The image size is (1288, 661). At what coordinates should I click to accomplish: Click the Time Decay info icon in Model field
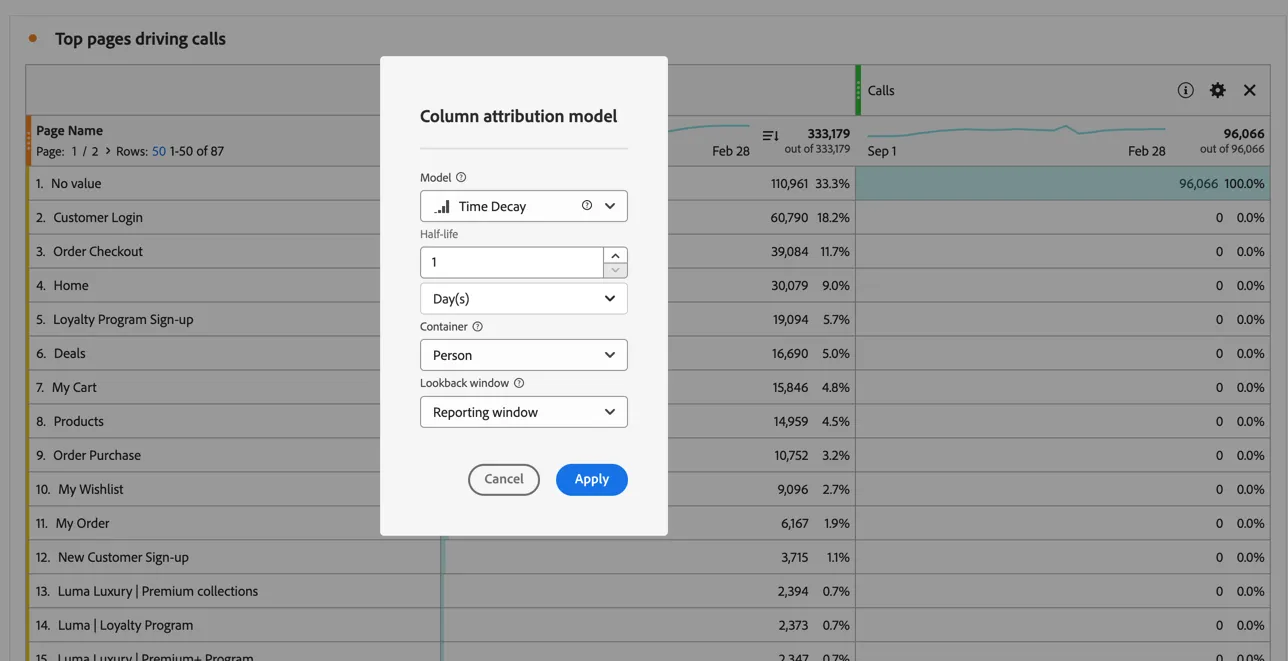pos(587,205)
